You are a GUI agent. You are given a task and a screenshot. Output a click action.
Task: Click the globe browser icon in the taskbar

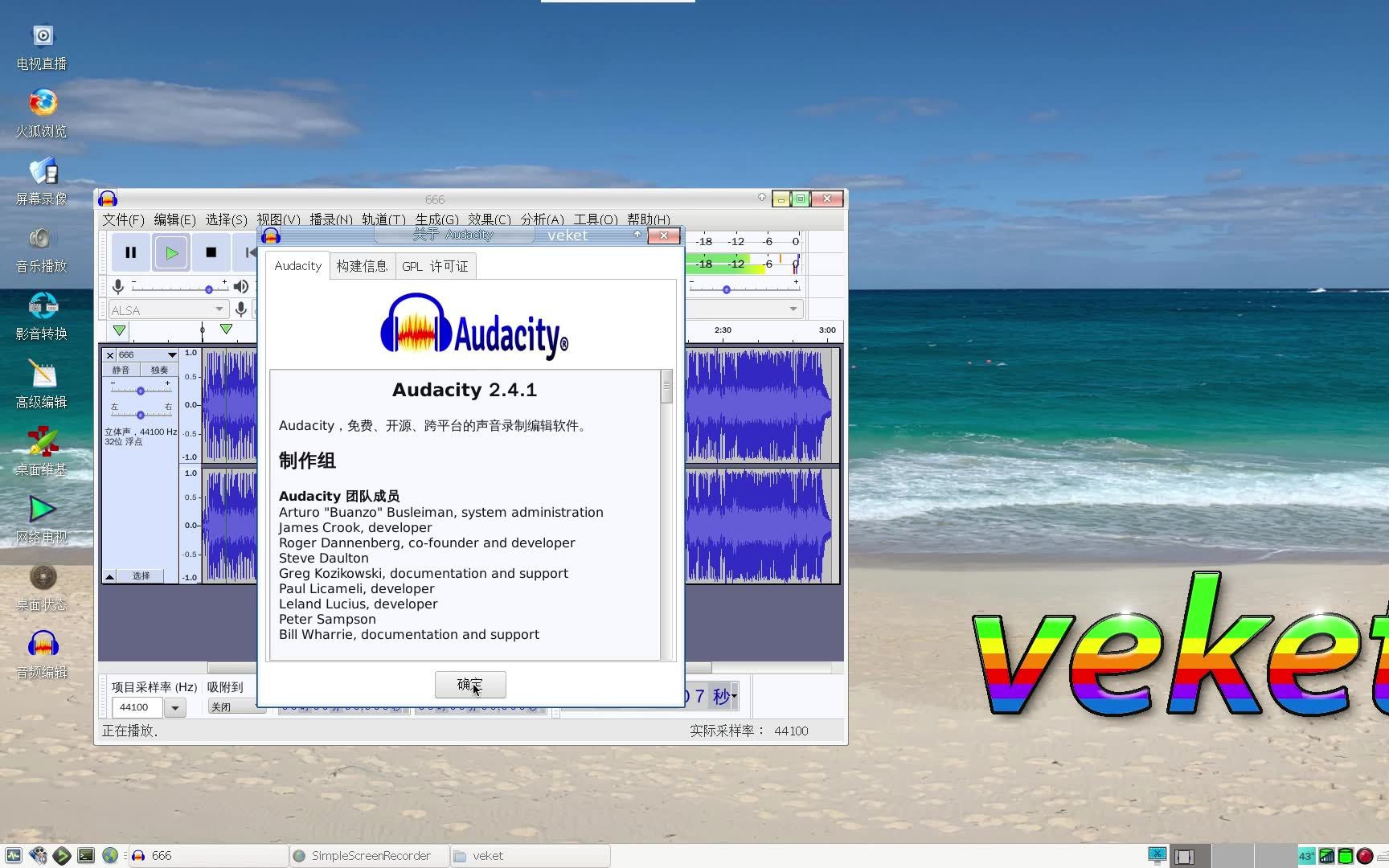(x=110, y=856)
